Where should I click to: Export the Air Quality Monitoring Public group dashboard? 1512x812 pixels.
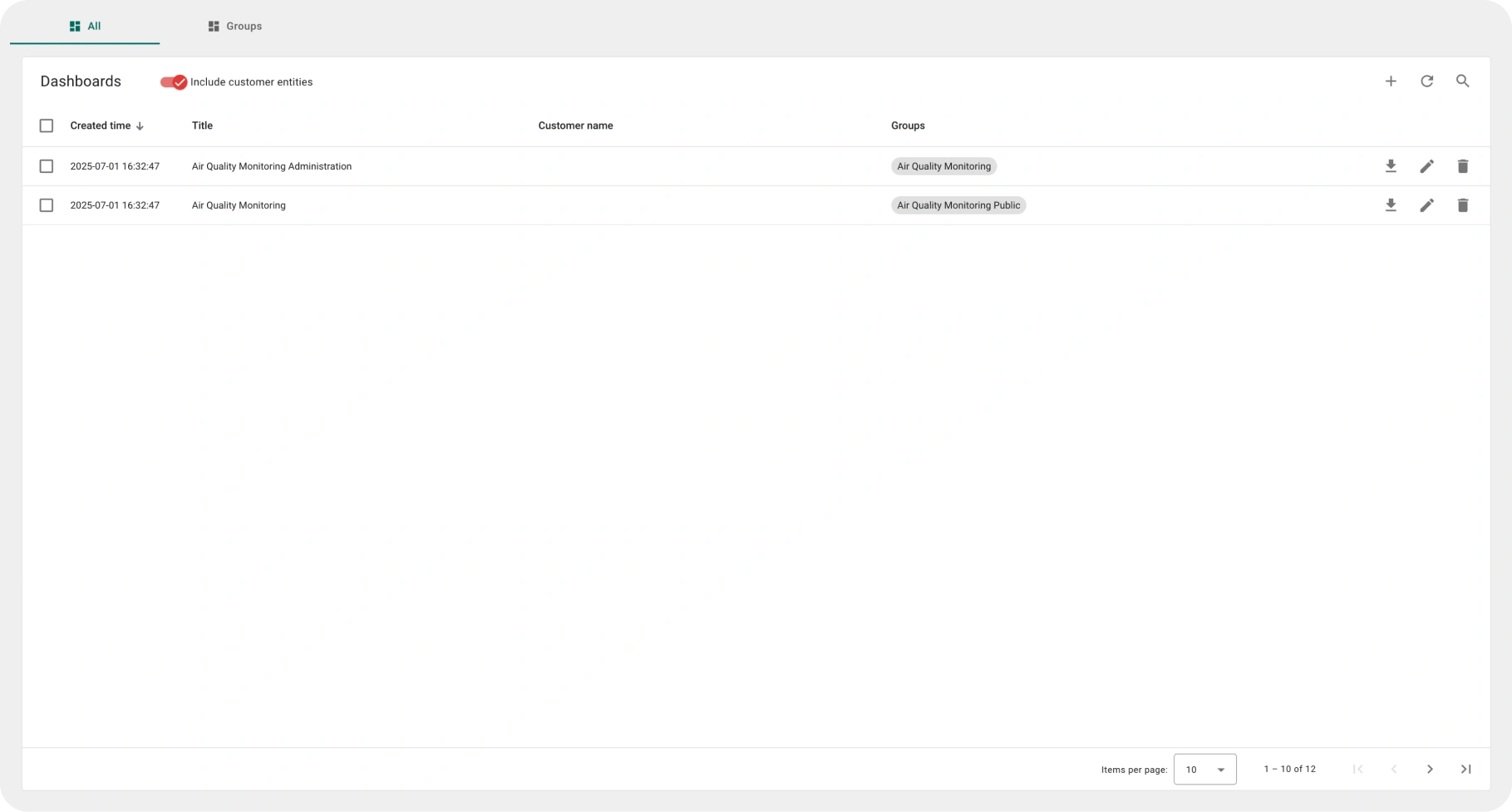[1391, 205]
